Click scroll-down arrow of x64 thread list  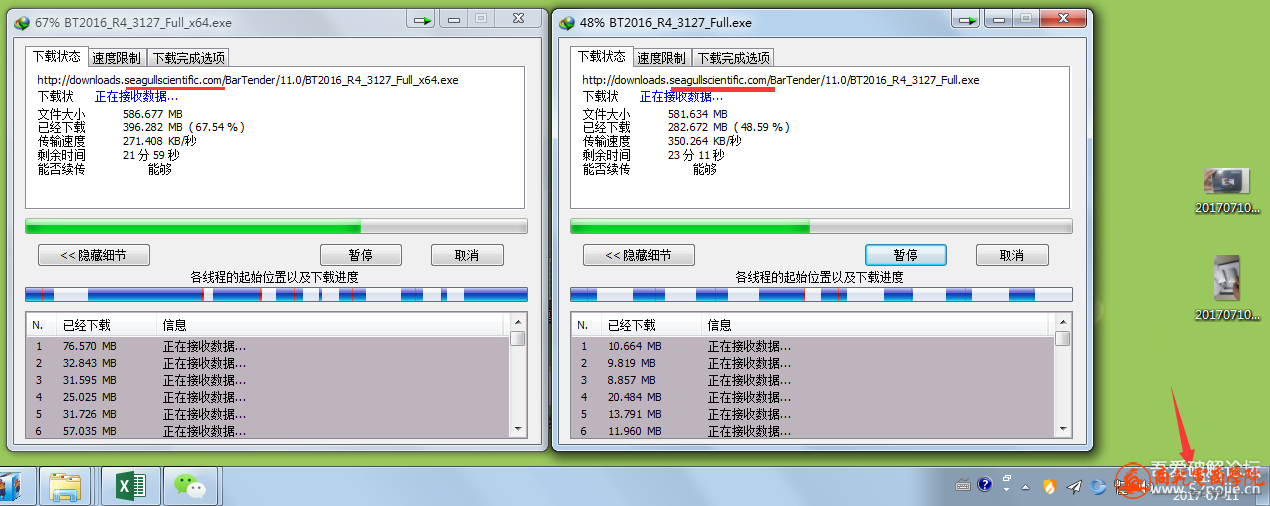517,428
